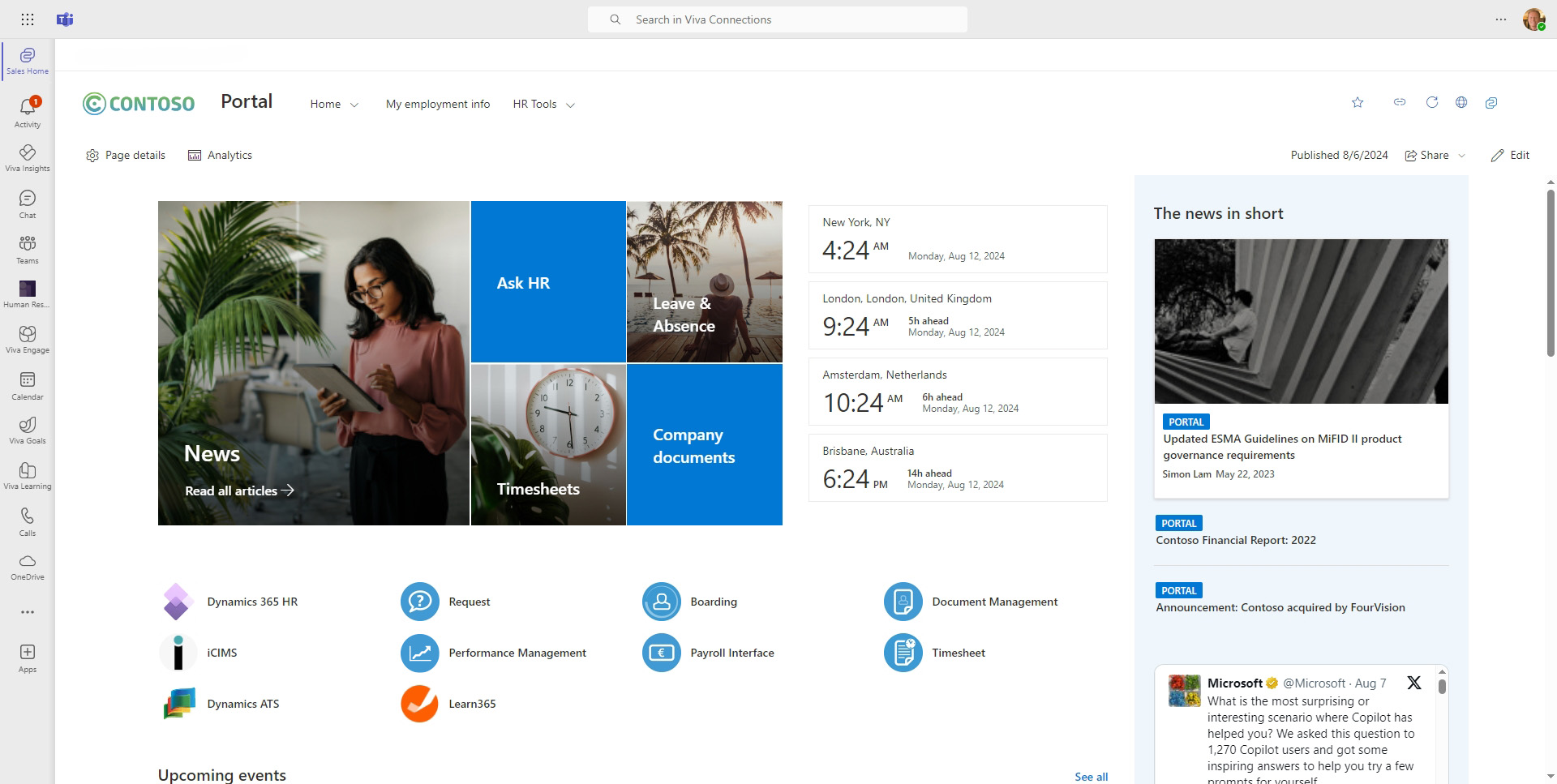The height and width of the screenshot is (784, 1557).
Task: Open Settings and more ellipsis top right
Action: pyautogui.click(x=1501, y=19)
